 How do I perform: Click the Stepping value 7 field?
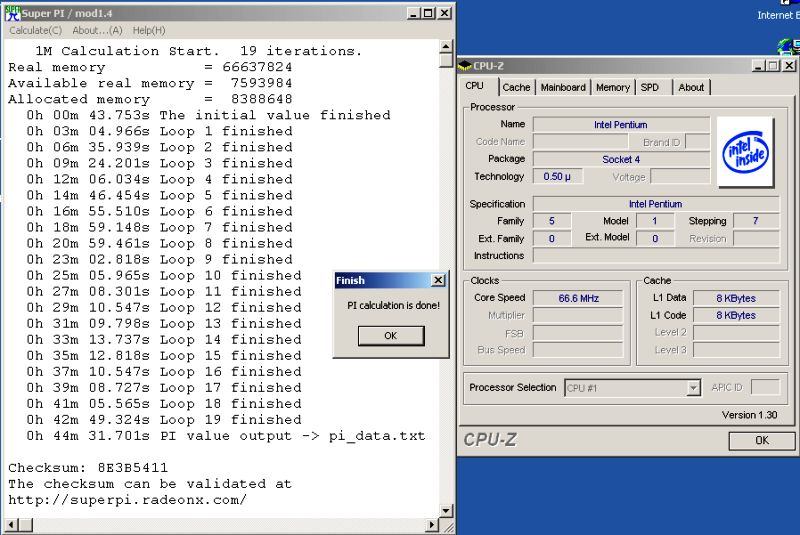756,221
